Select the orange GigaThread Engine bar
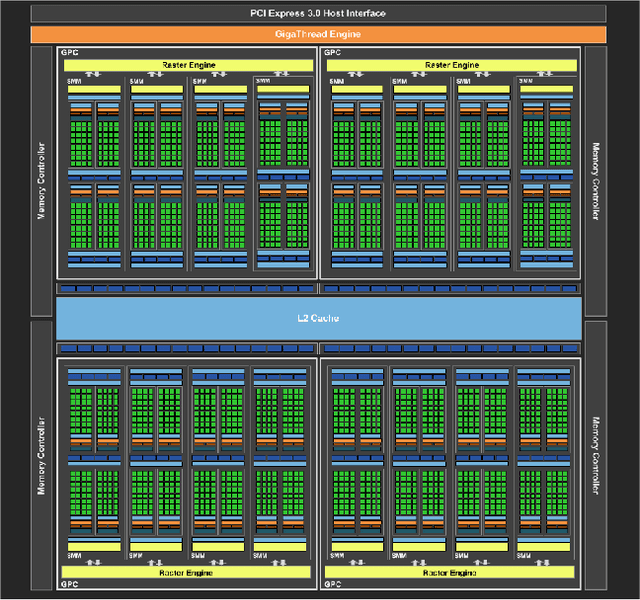640x600 pixels. coord(319,34)
